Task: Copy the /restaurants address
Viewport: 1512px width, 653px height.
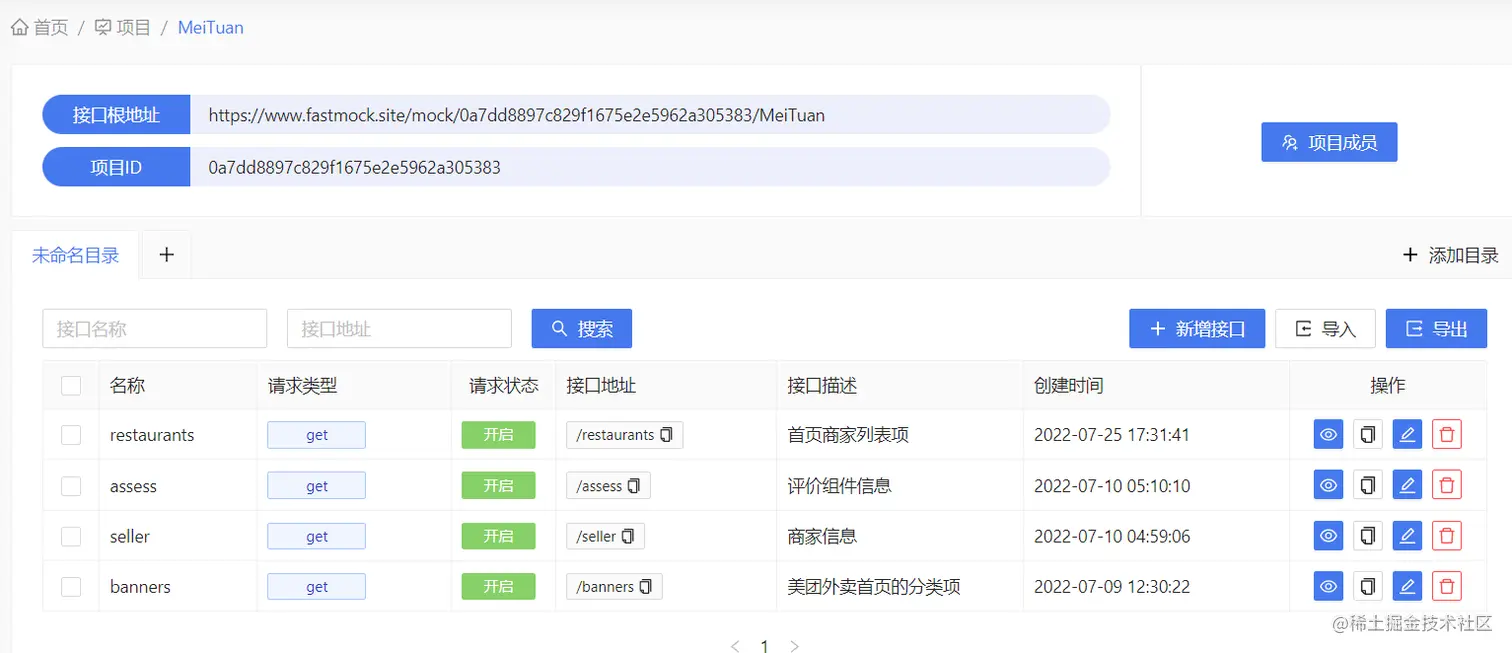Action: 666,435
